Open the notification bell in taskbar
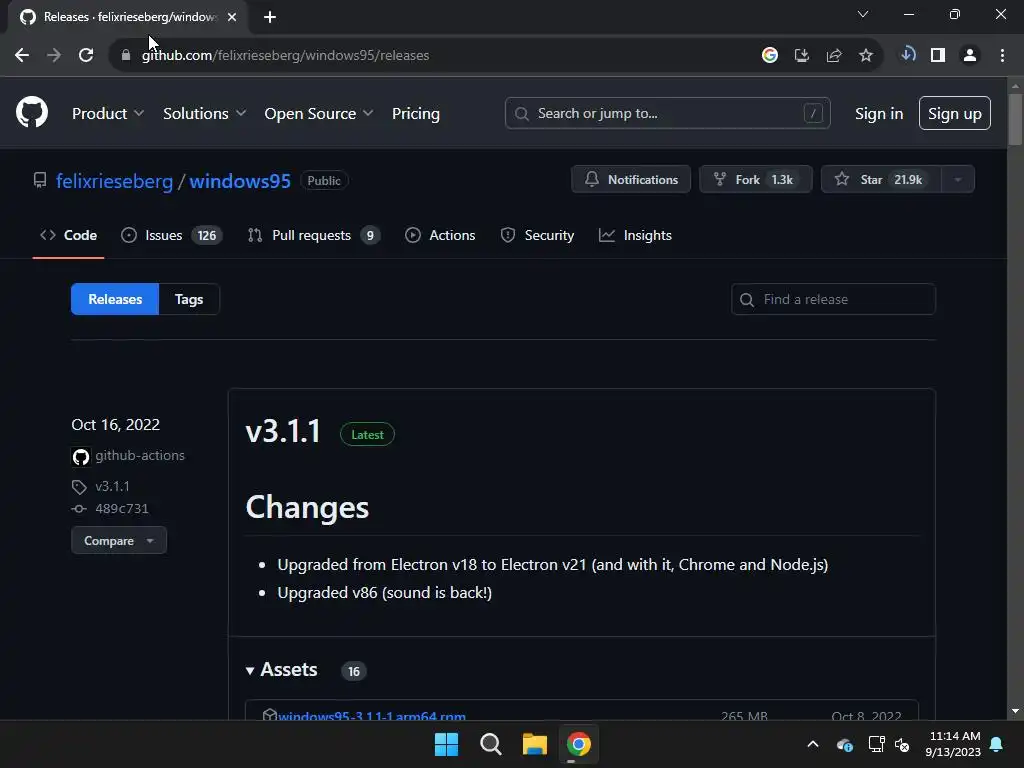1024x768 pixels. coord(997,744)
